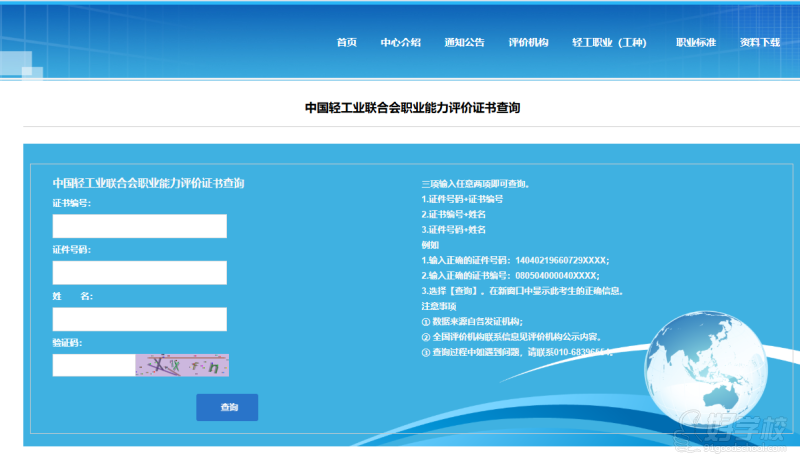
Task: Select the 证书编号 field label
Action: pos(72,203)
